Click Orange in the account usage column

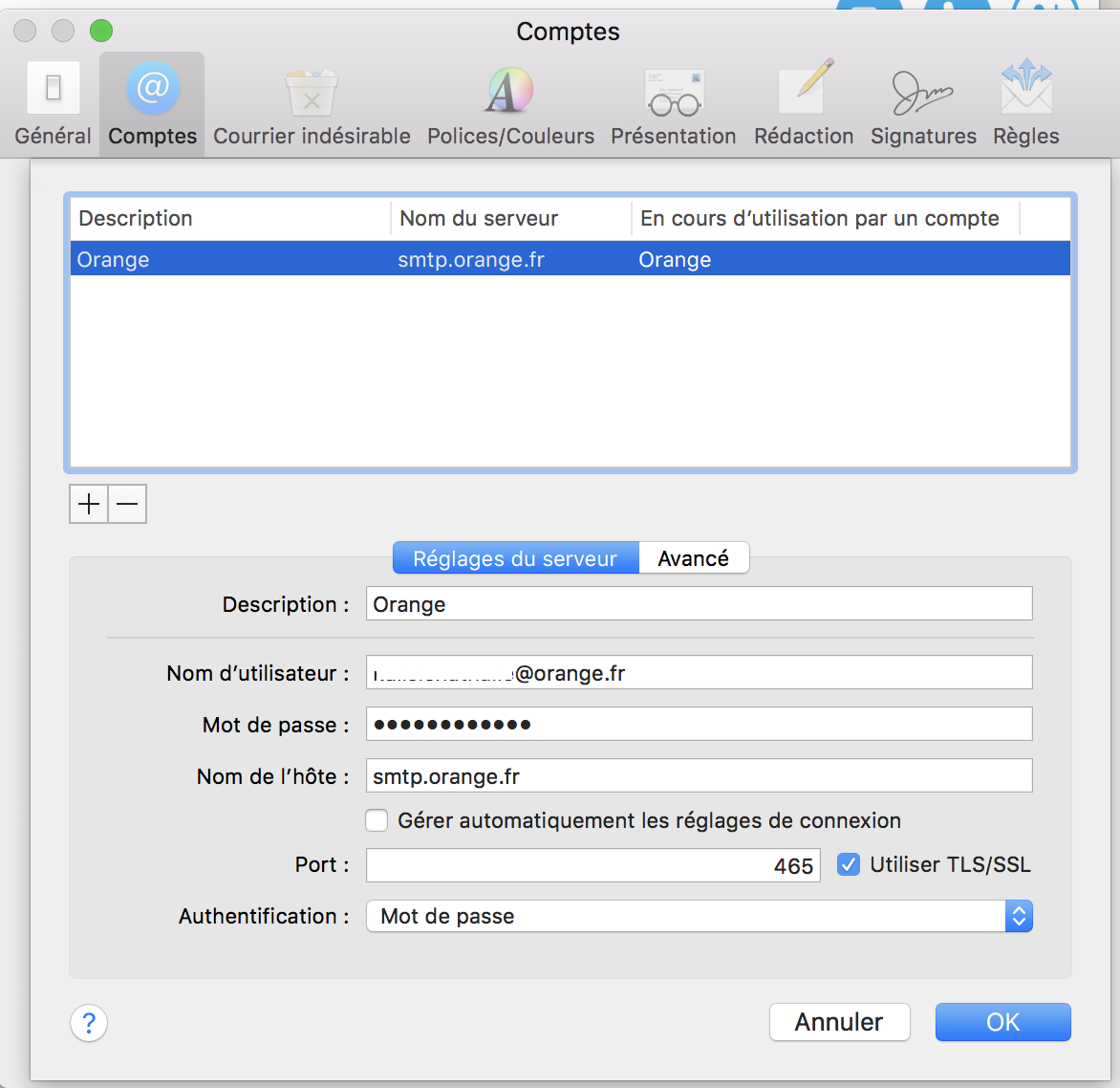click(675, 259)
